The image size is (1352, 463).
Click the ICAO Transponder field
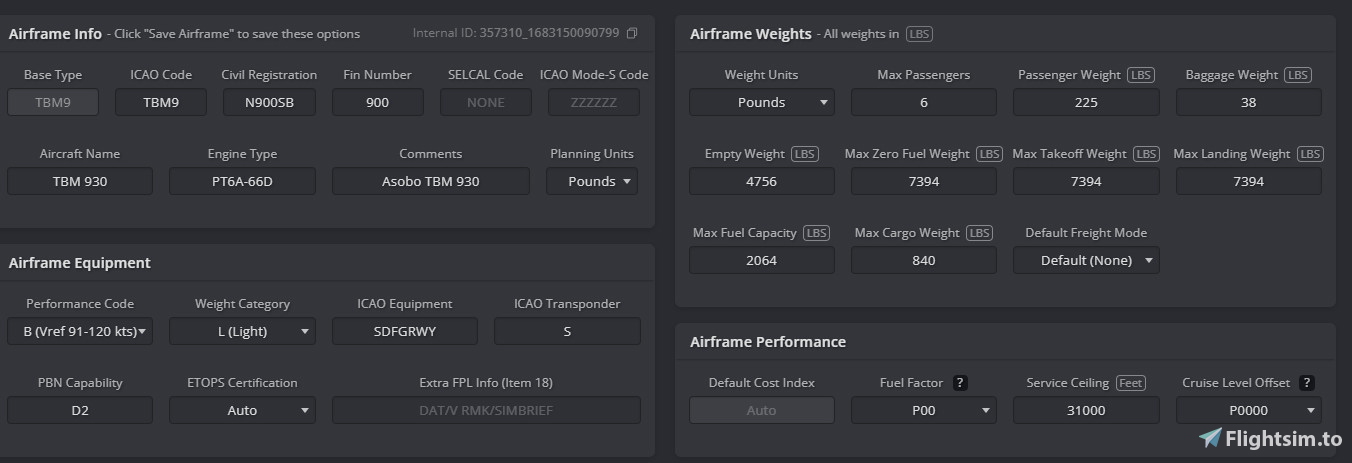(x=567, y=331)
